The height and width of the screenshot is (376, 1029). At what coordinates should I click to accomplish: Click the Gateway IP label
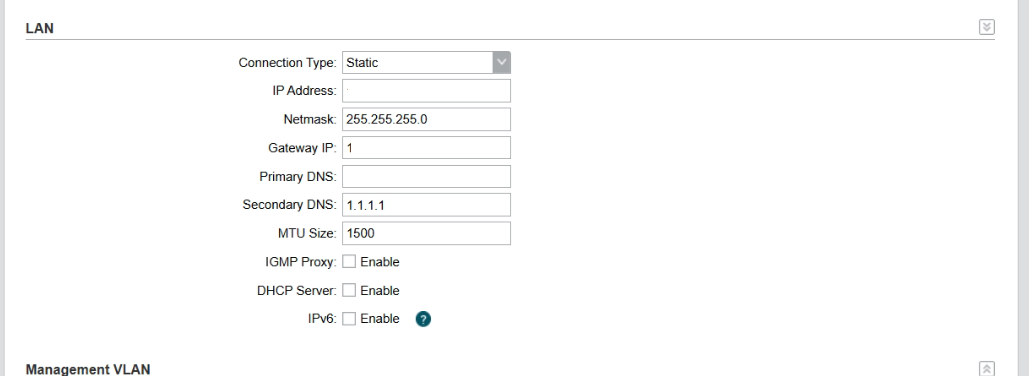pos(303,148)
